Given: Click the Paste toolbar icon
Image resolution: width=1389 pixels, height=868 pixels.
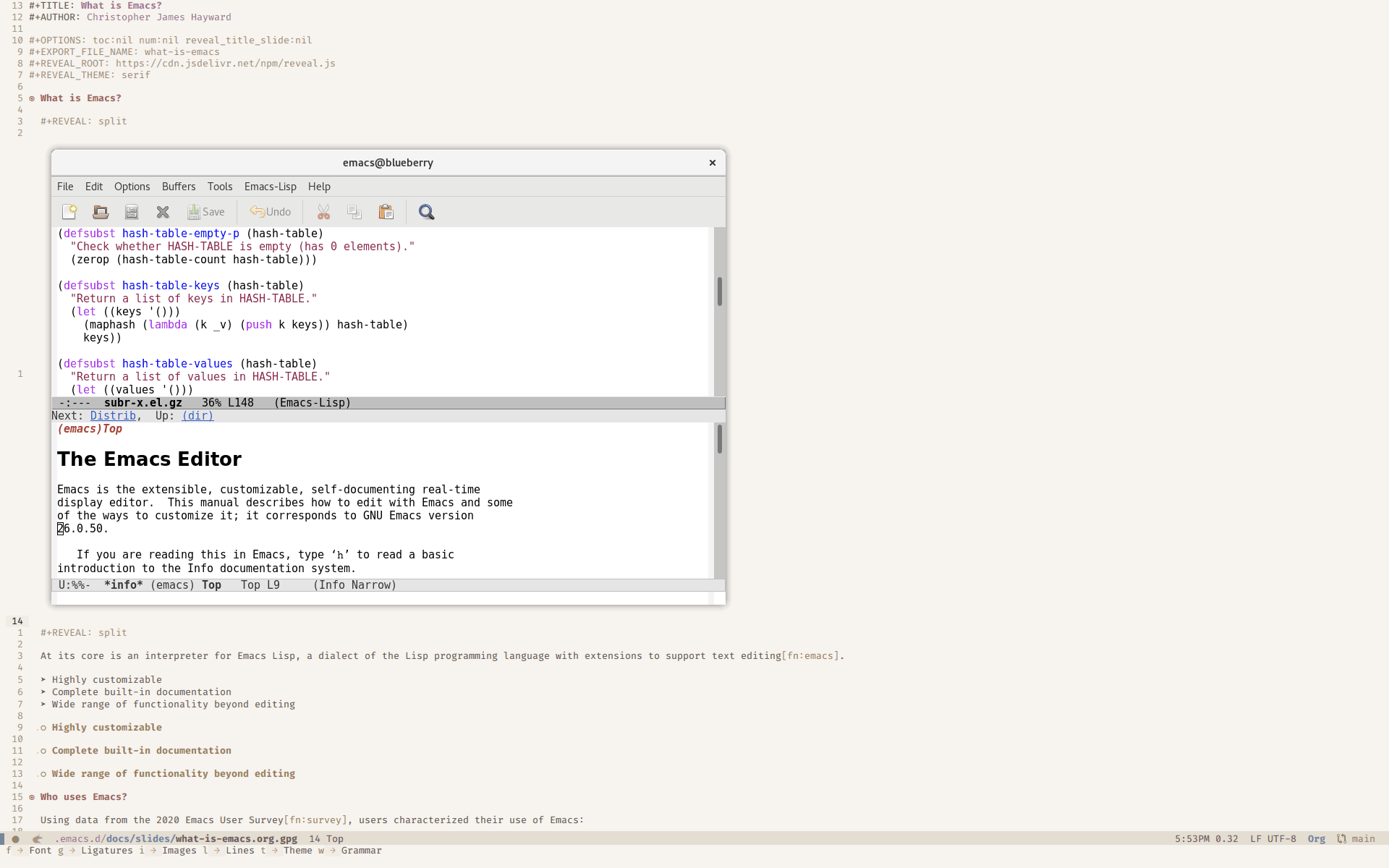Looking at the screenshot, I should pos(386,212).
